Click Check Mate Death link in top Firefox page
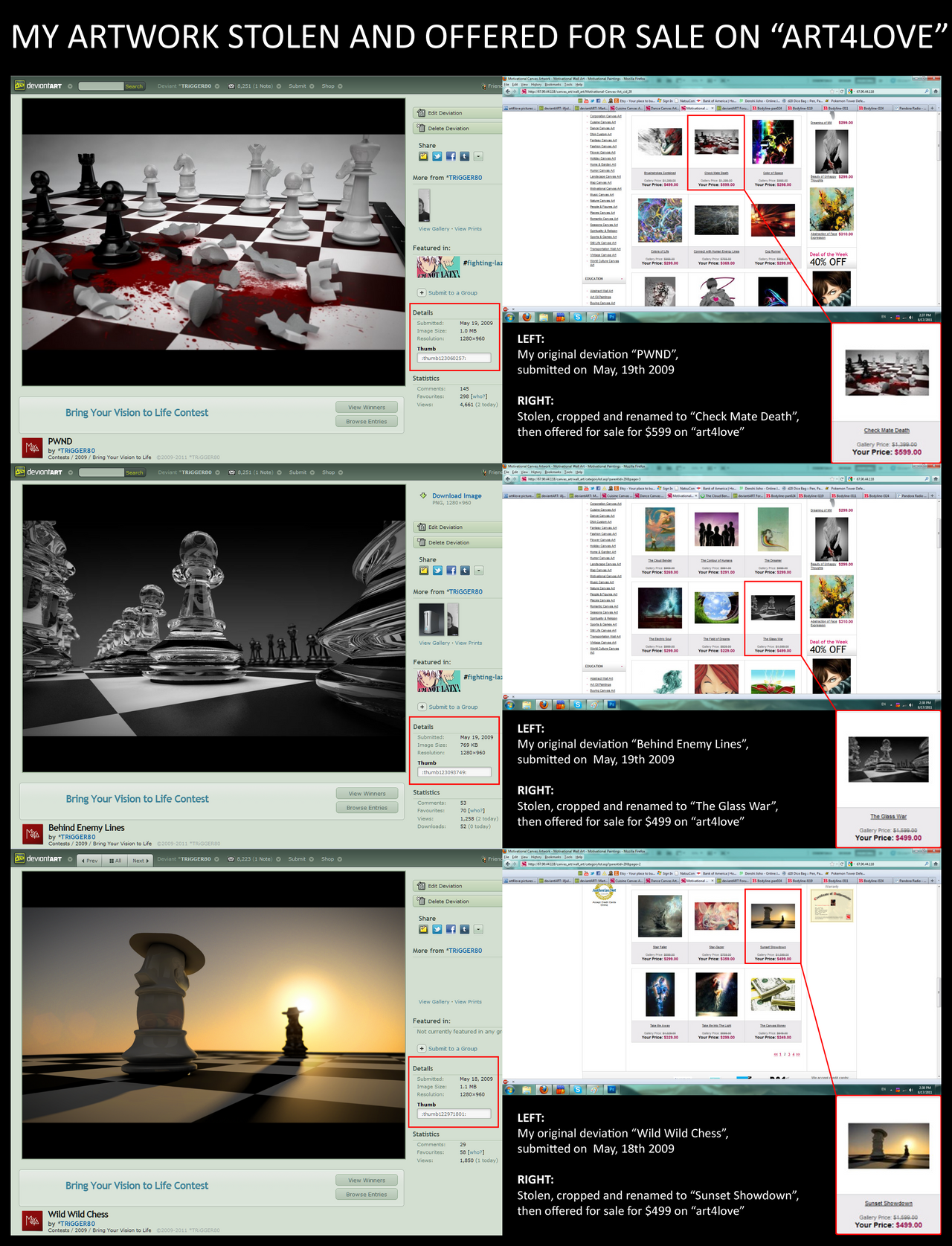The height and width of the screenshot is (1246, 952). 716,173
